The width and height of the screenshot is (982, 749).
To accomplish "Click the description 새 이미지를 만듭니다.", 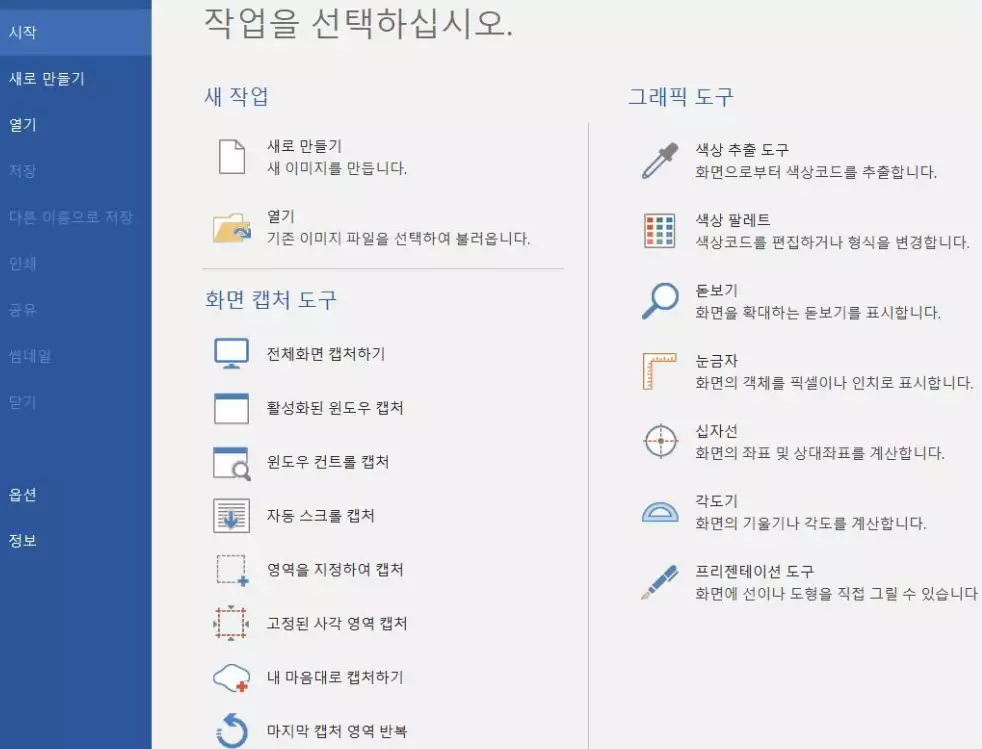I will (337, 168).
